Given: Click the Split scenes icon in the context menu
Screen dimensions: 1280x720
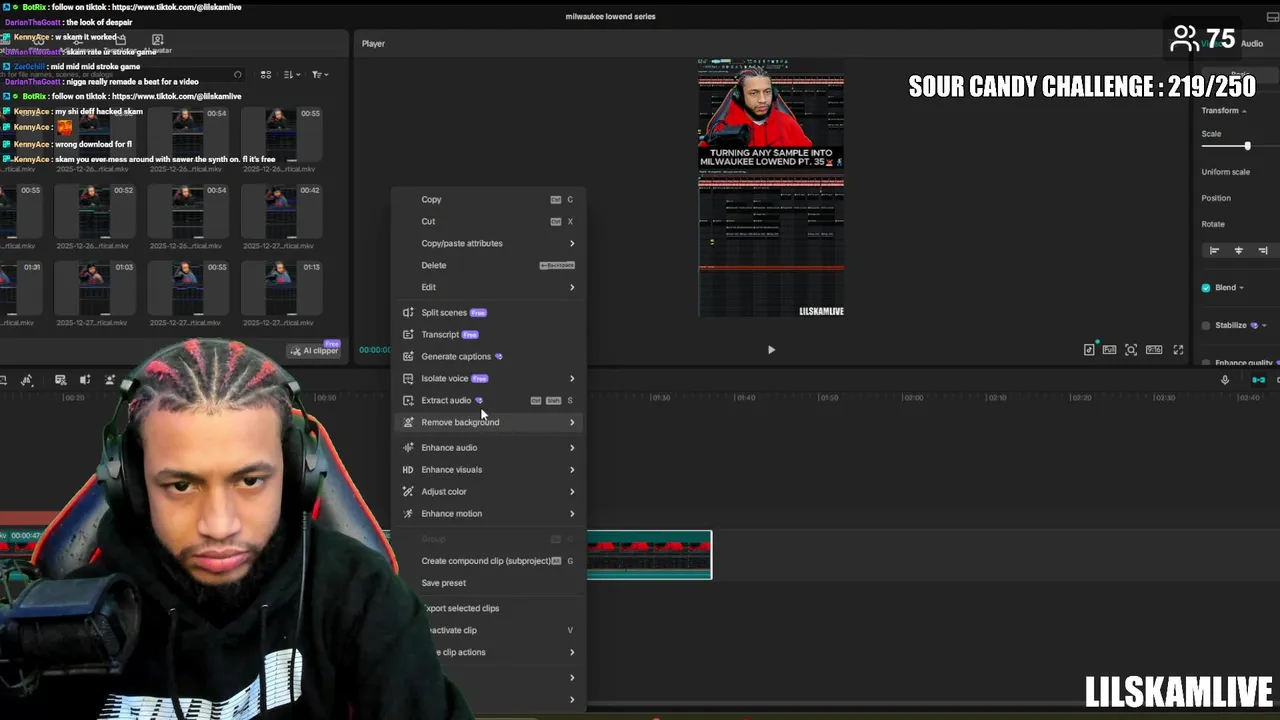Looking at the screenshot, I should point(408,313).
